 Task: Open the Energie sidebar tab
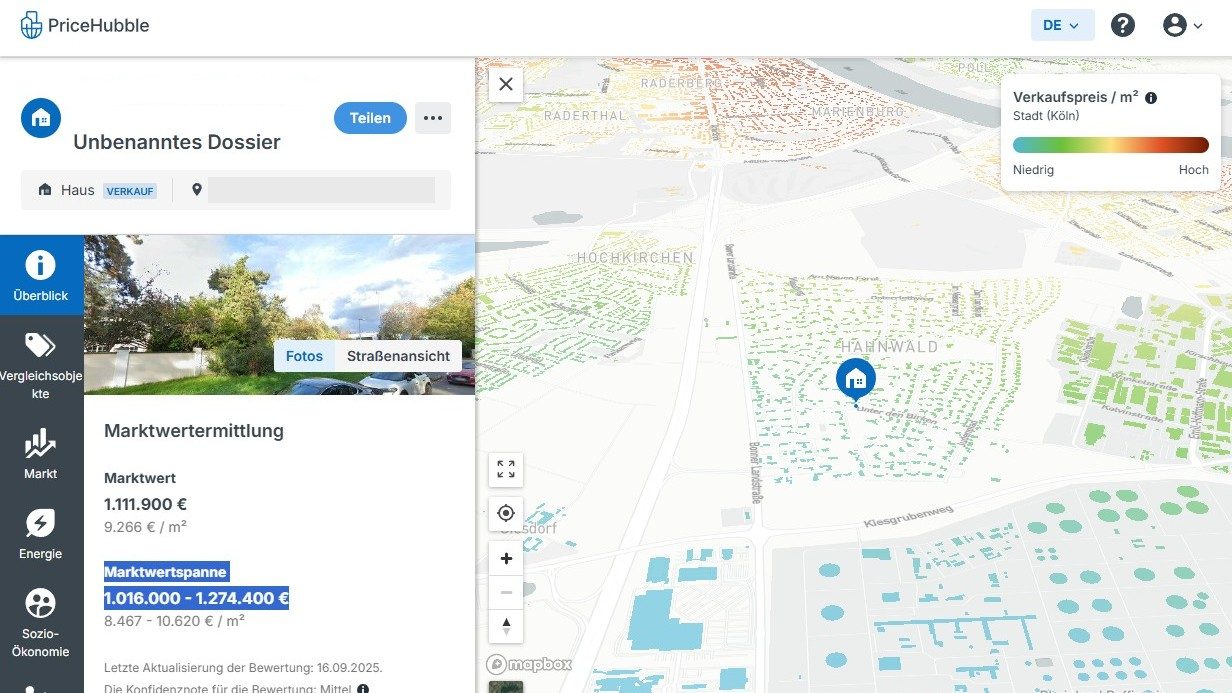pos(41,532)
